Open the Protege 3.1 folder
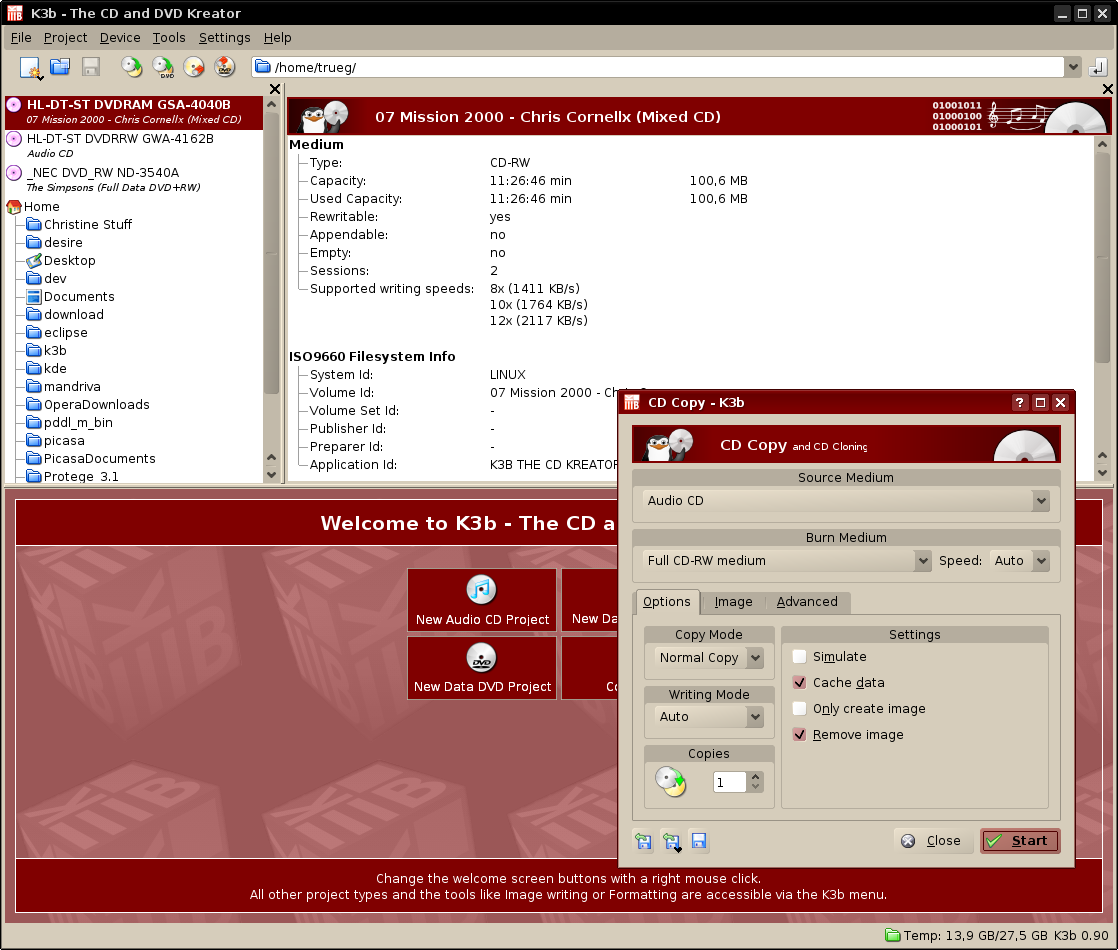 click(73, 476)
